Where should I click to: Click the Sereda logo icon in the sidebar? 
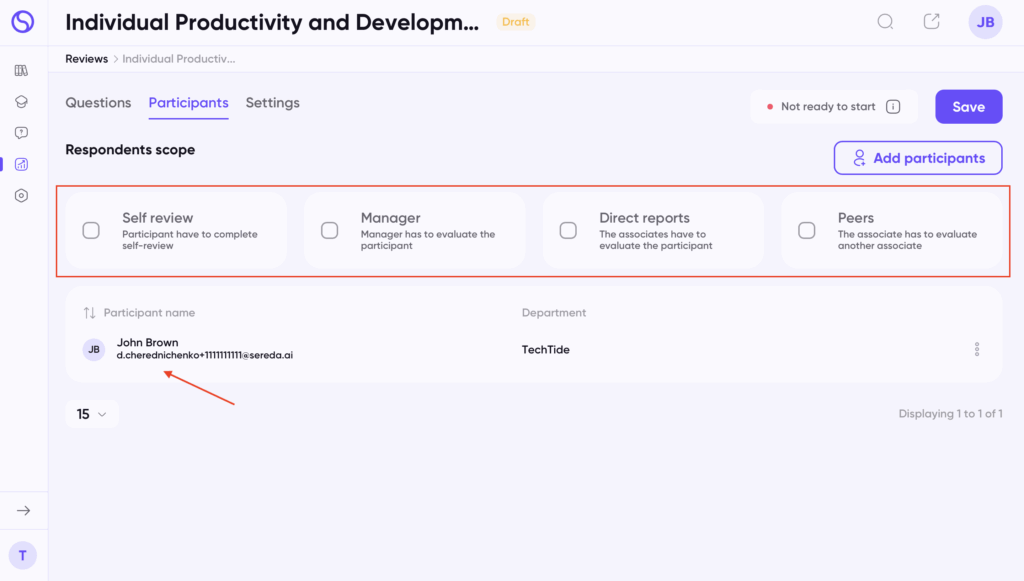(22, 21)
